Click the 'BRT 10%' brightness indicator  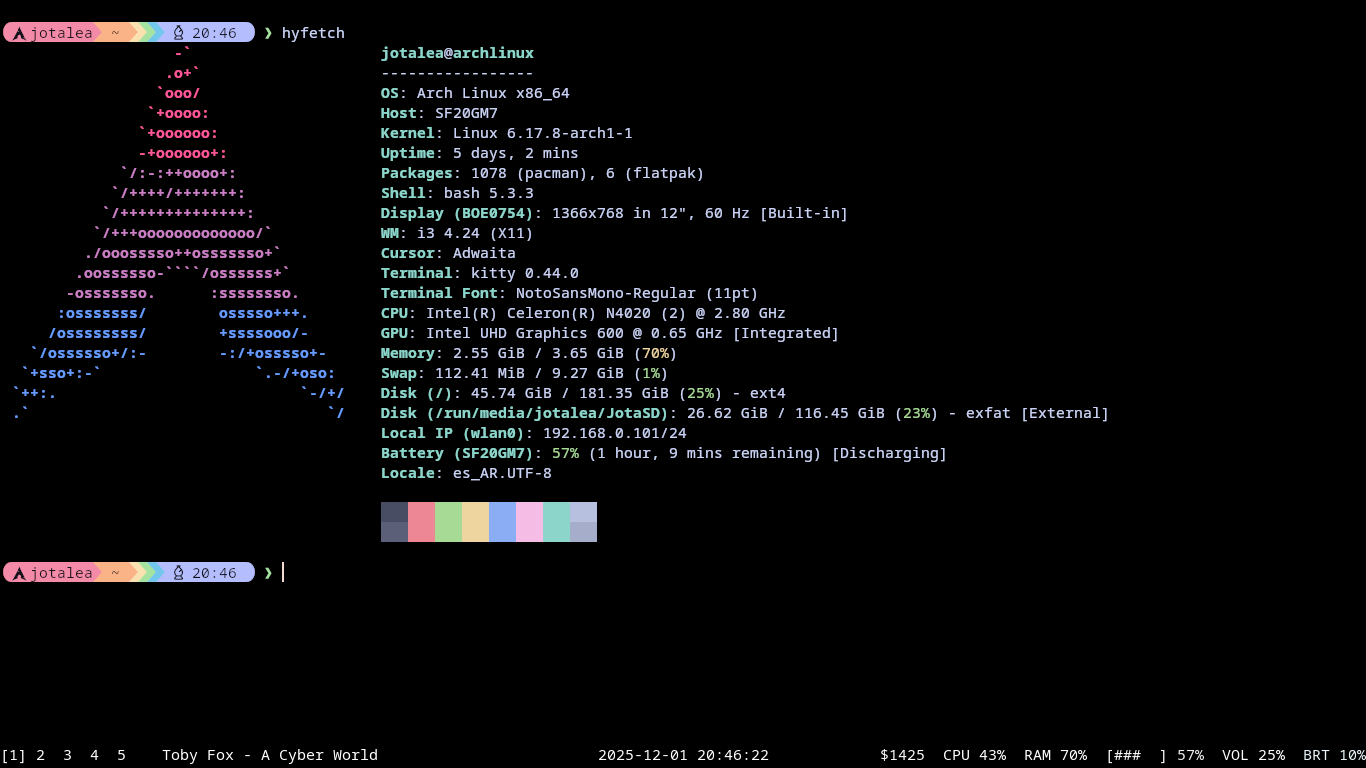[1334, 755]
